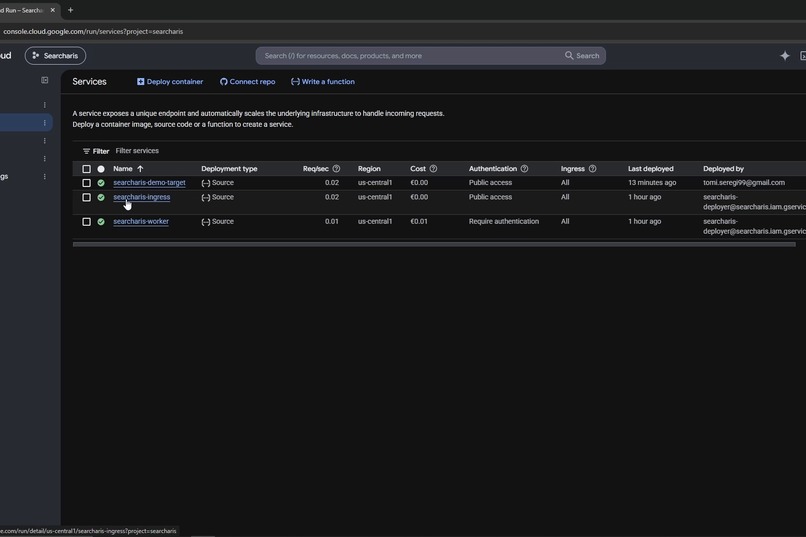Sort by the Name column header
The image size is (806, 537).
pos(123,169)
